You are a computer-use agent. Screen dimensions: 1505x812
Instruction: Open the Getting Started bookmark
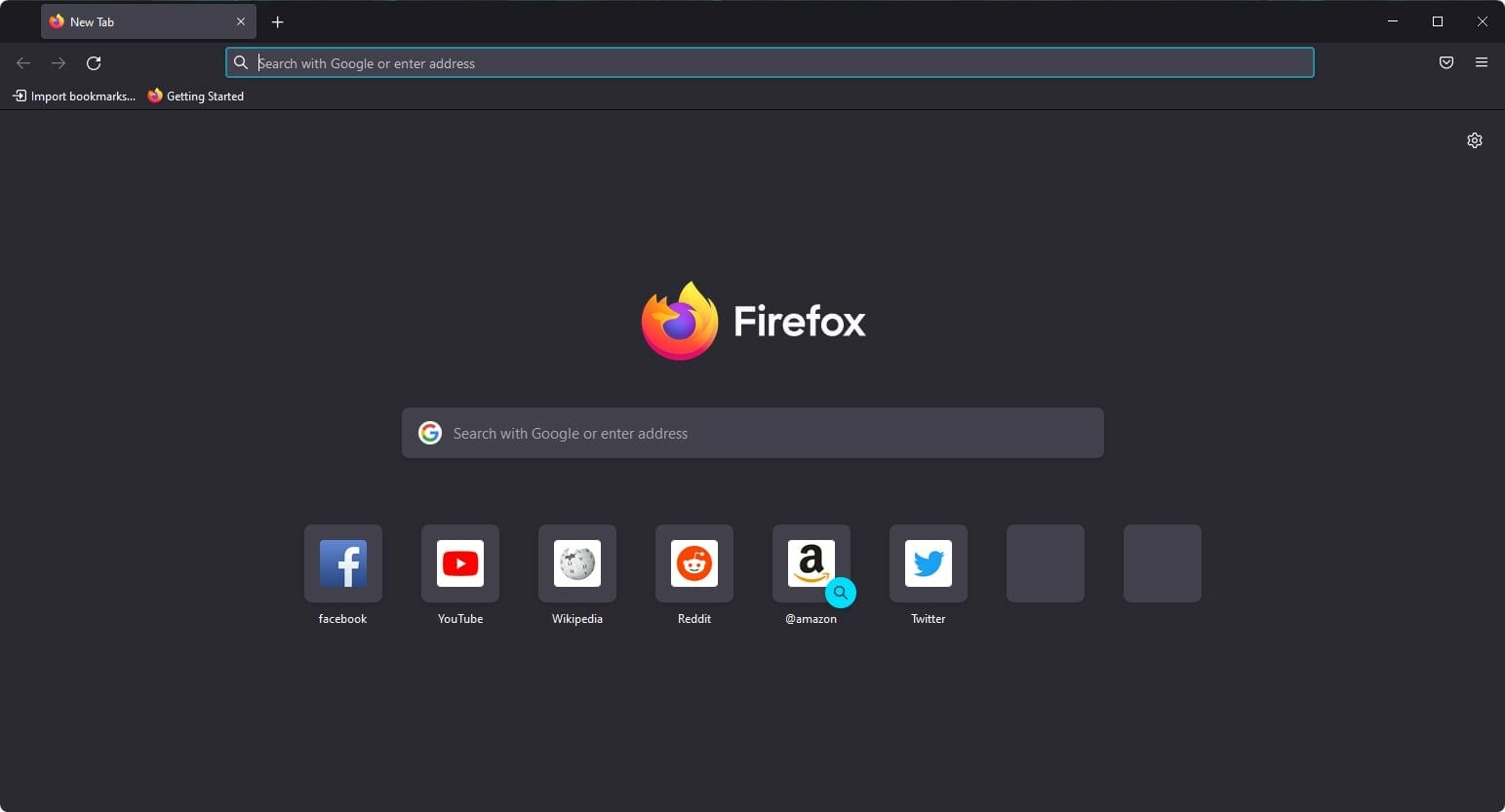[x=196, y=96]
